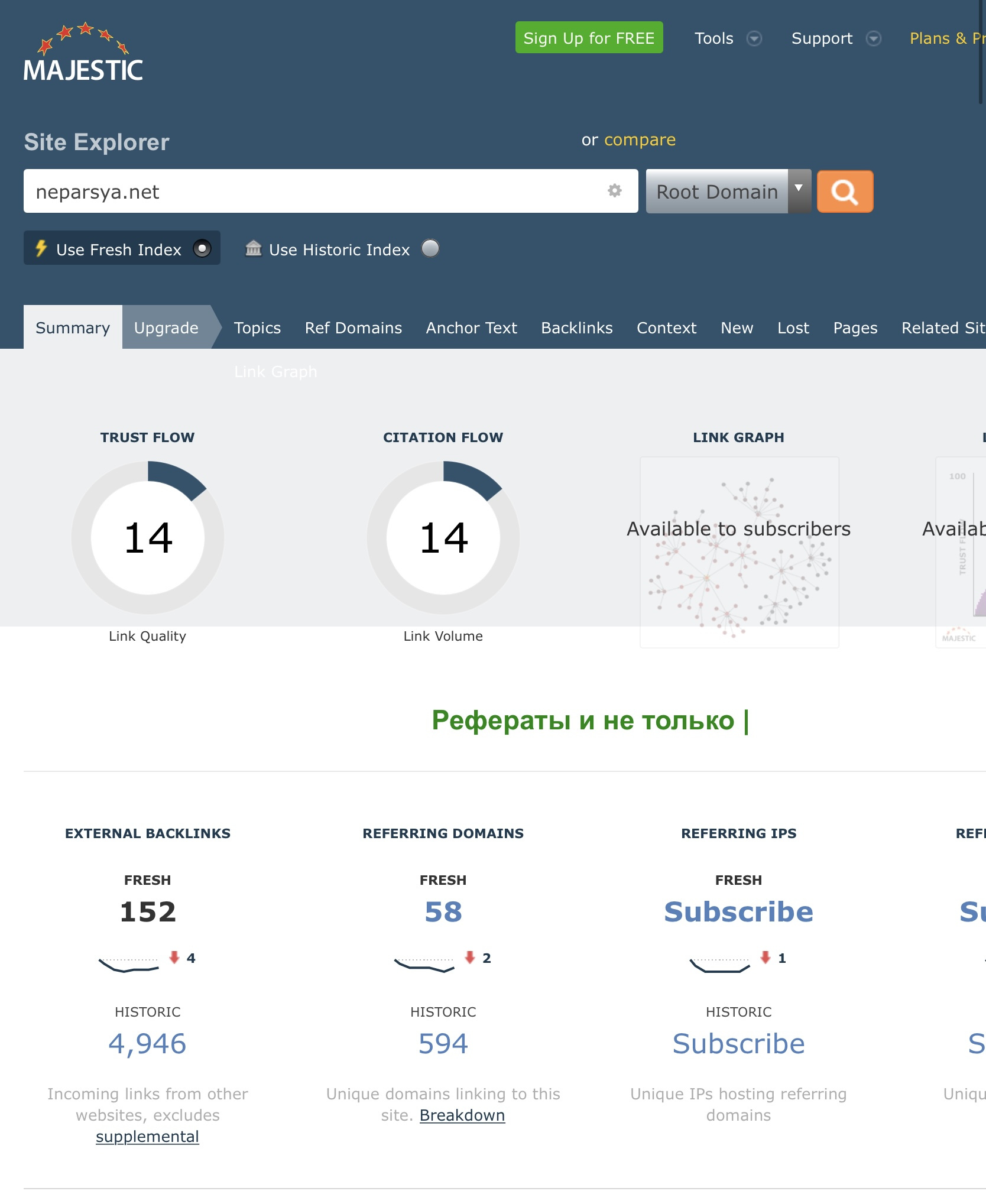
Task: Click the Historic Index building icon
Action: 254,248
